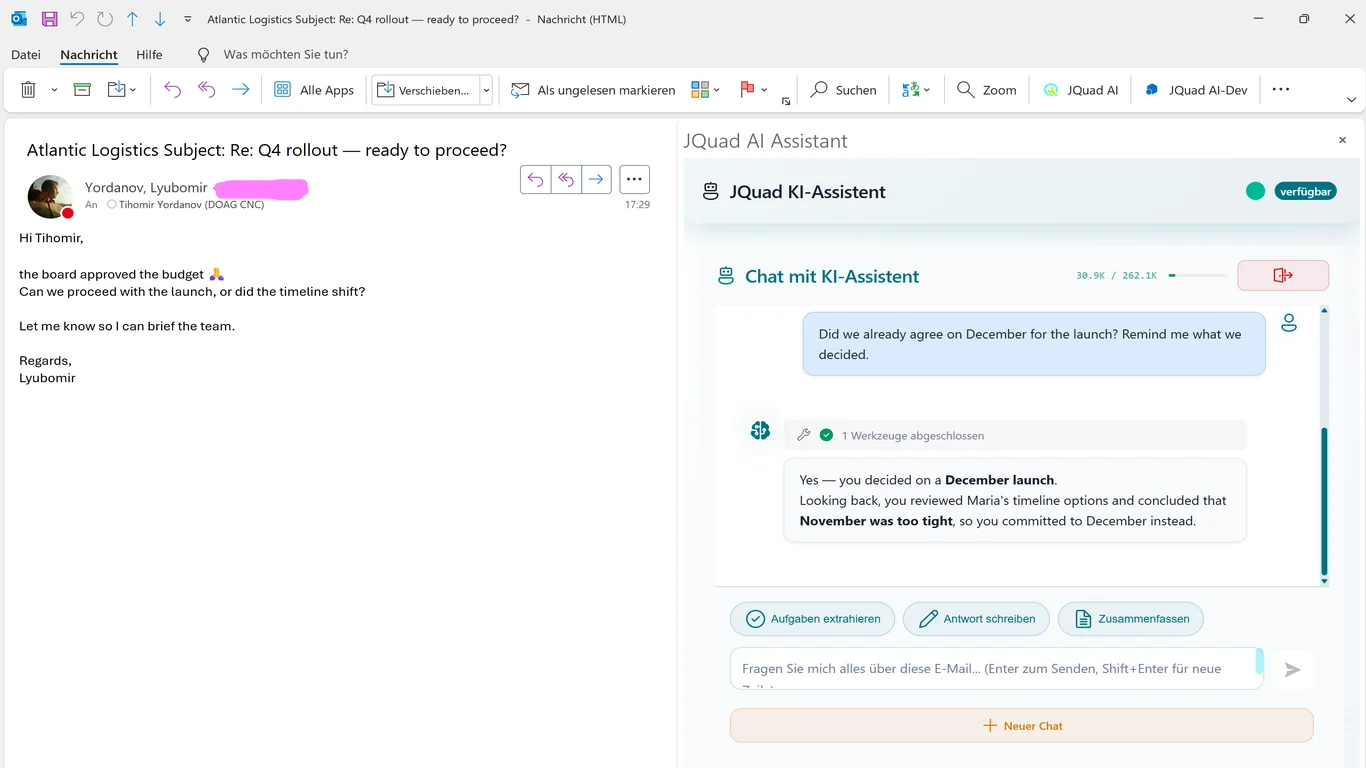Forward the email using ribbon right arrow
The image size is (1366, 768).
click(x=240, y=90)
